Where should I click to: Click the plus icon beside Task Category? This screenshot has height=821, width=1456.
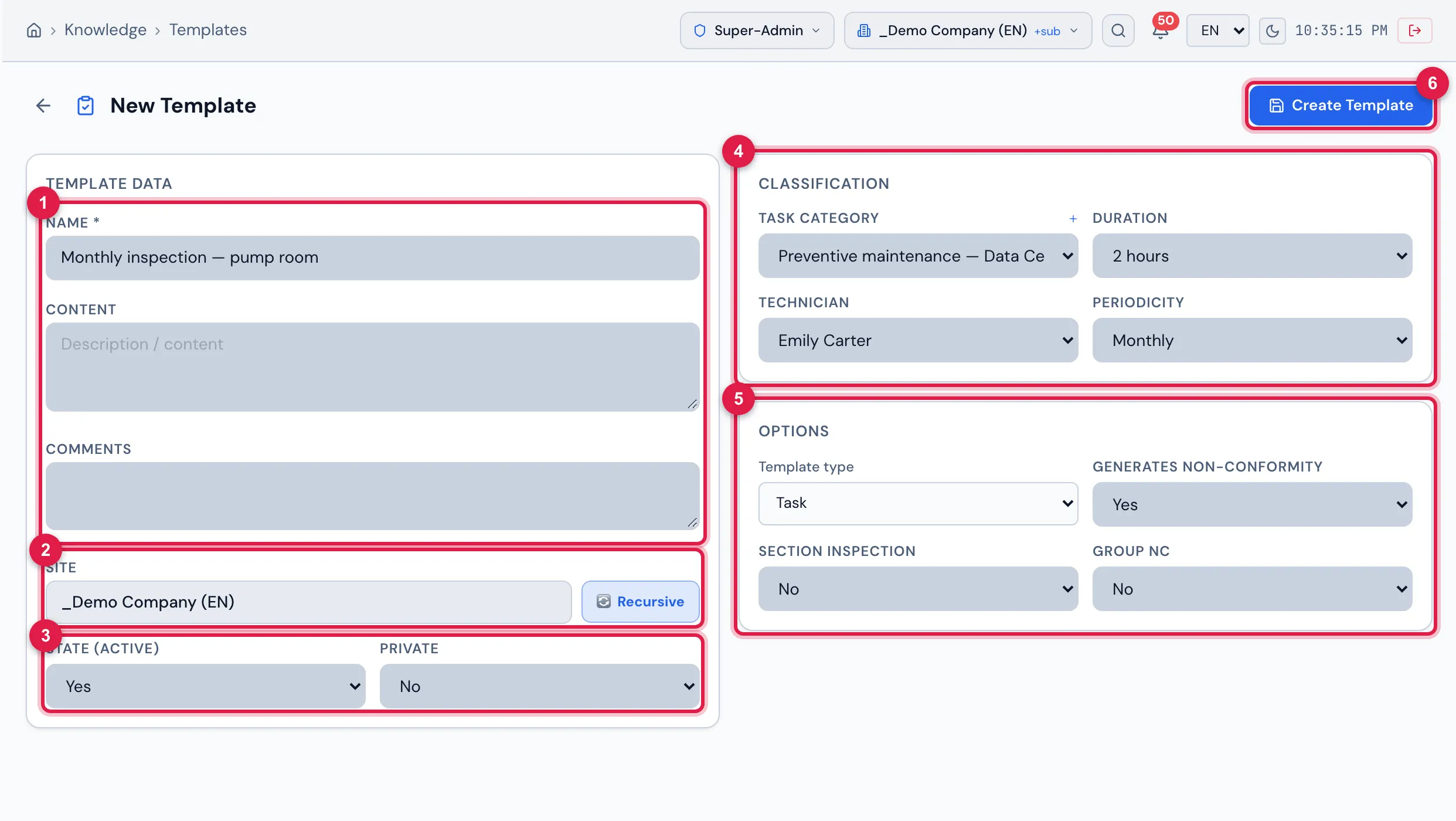coord(1073,219)
